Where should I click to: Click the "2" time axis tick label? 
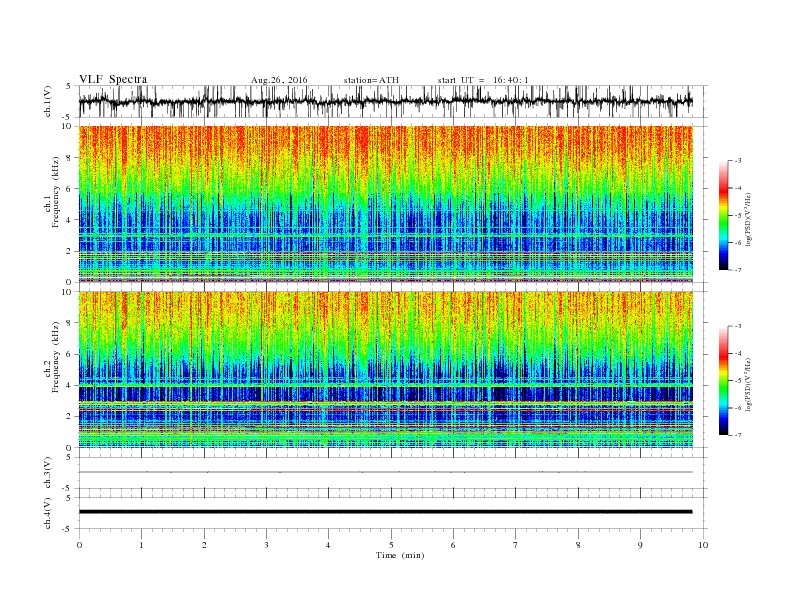pyautogui.click(x=204, y=545)
